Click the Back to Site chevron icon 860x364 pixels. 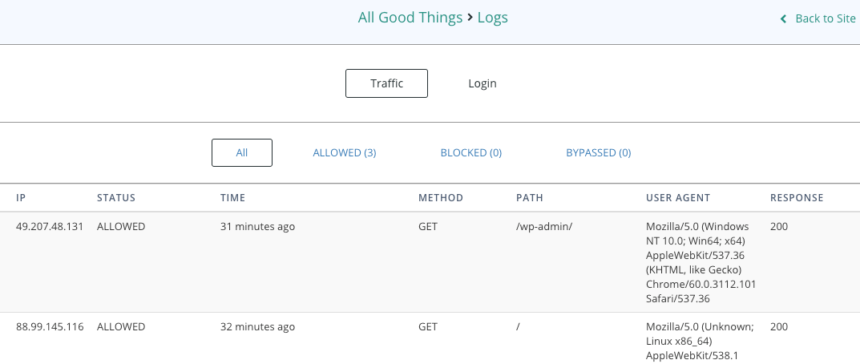784,19
